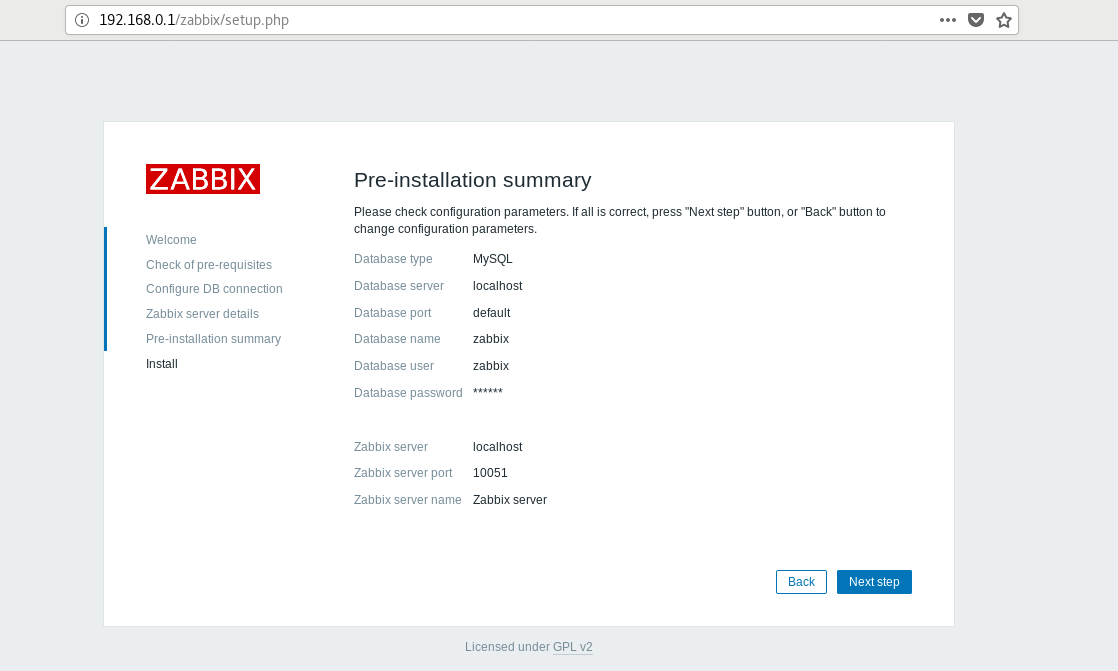1118x671 pixels.
Task: Click the Database port default value
Action: click(x=491, y=313)
